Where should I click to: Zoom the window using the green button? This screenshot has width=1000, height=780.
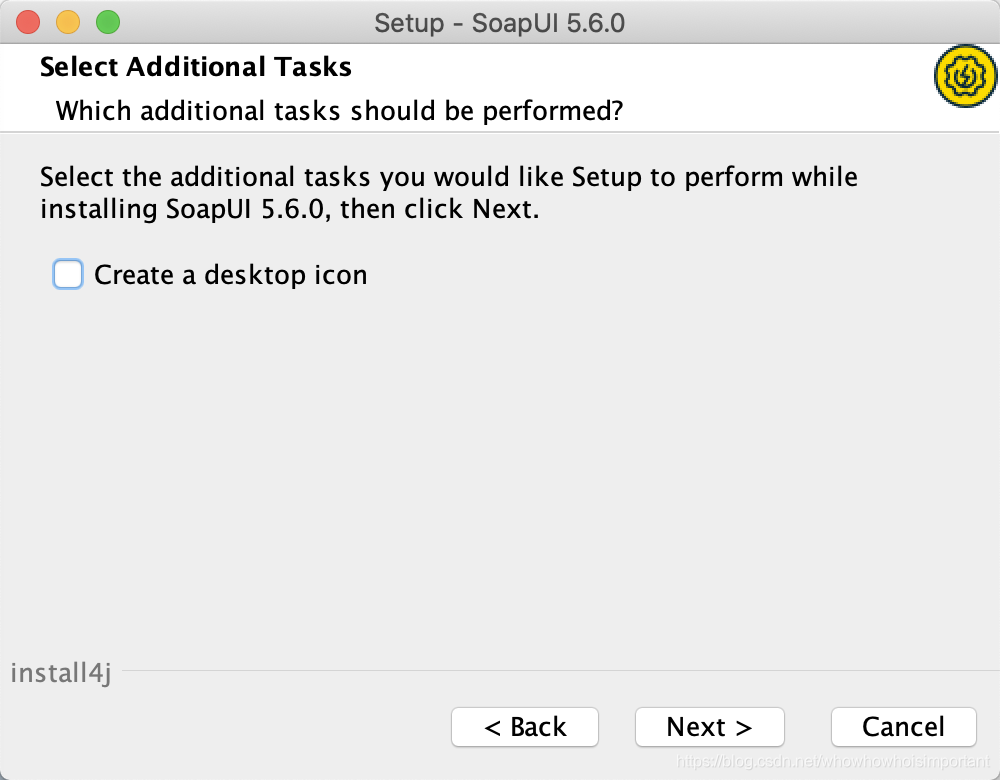click(107, 21)
